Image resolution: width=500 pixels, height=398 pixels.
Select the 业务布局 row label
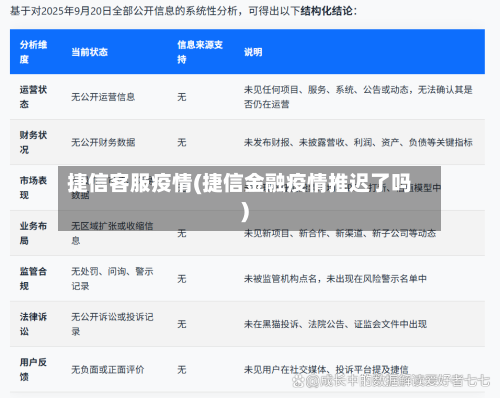[33, 233]
